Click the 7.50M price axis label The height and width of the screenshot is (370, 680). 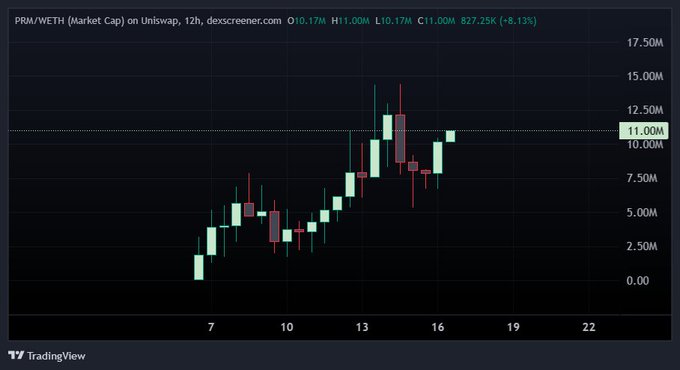tap(642, 178)
